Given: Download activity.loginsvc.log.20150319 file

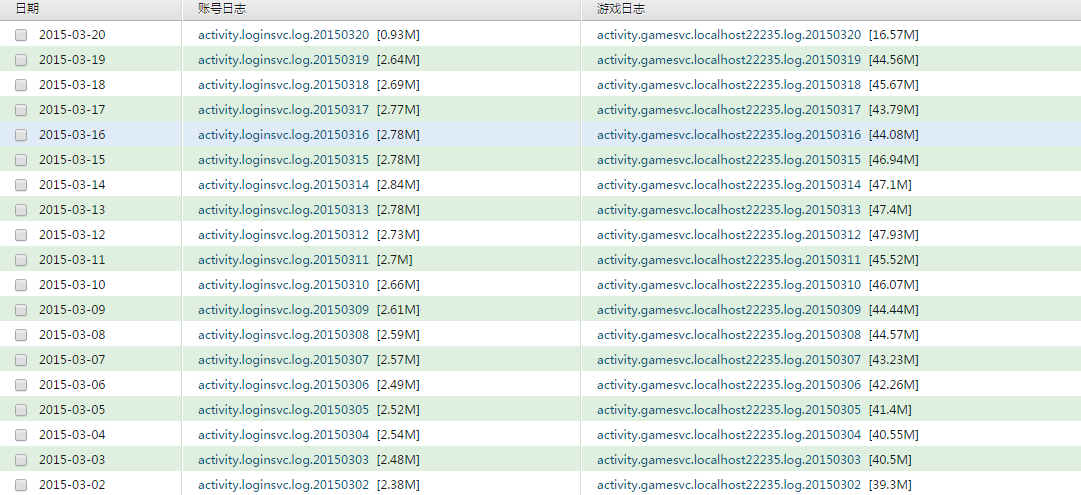Looking at the screenshot, I should point(283,59).
